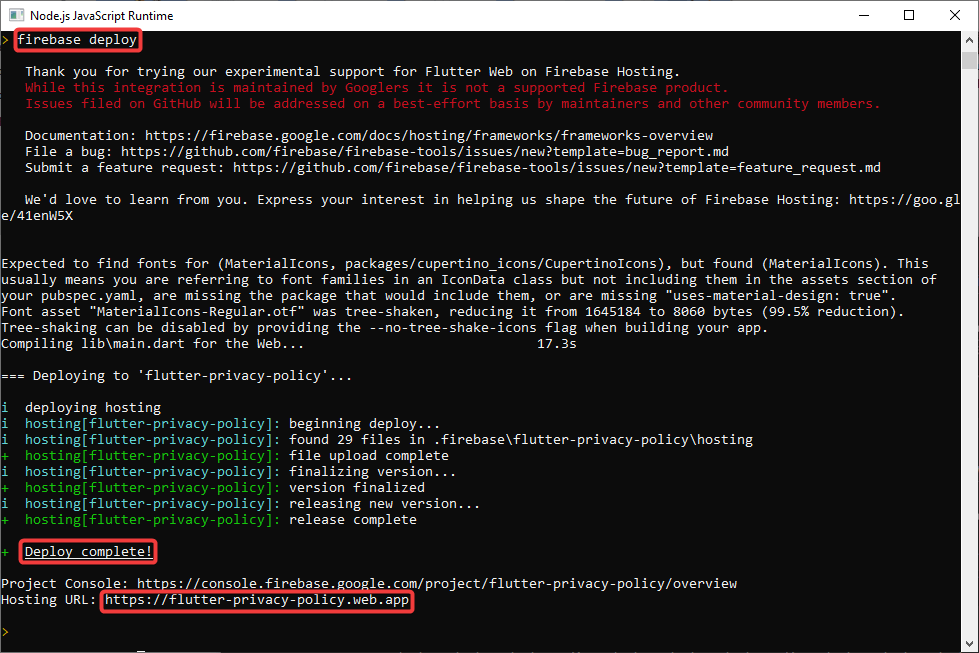Click the Node.js icon in title bar
This screenshot has width=979, height=653.
tap(16, 15)
